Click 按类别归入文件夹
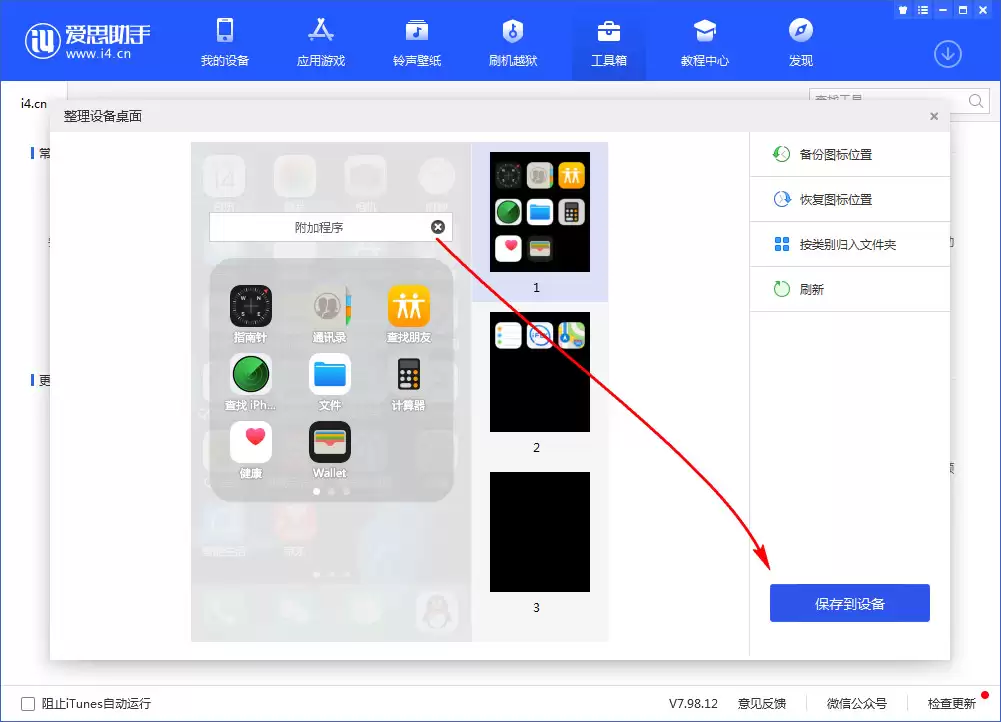The height and width of the screenshot is (722, 1001). (x=850, y=244)
